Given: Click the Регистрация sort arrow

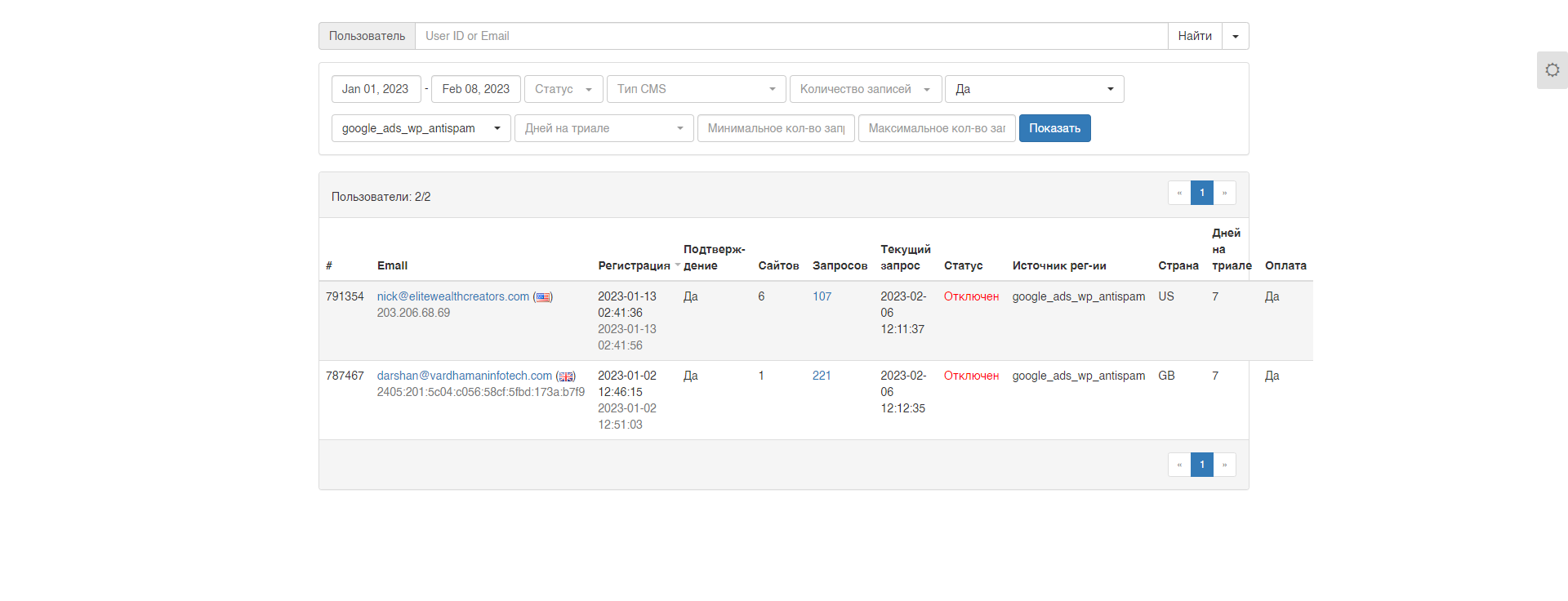Looking at the screenshot, I should point(677,265).
